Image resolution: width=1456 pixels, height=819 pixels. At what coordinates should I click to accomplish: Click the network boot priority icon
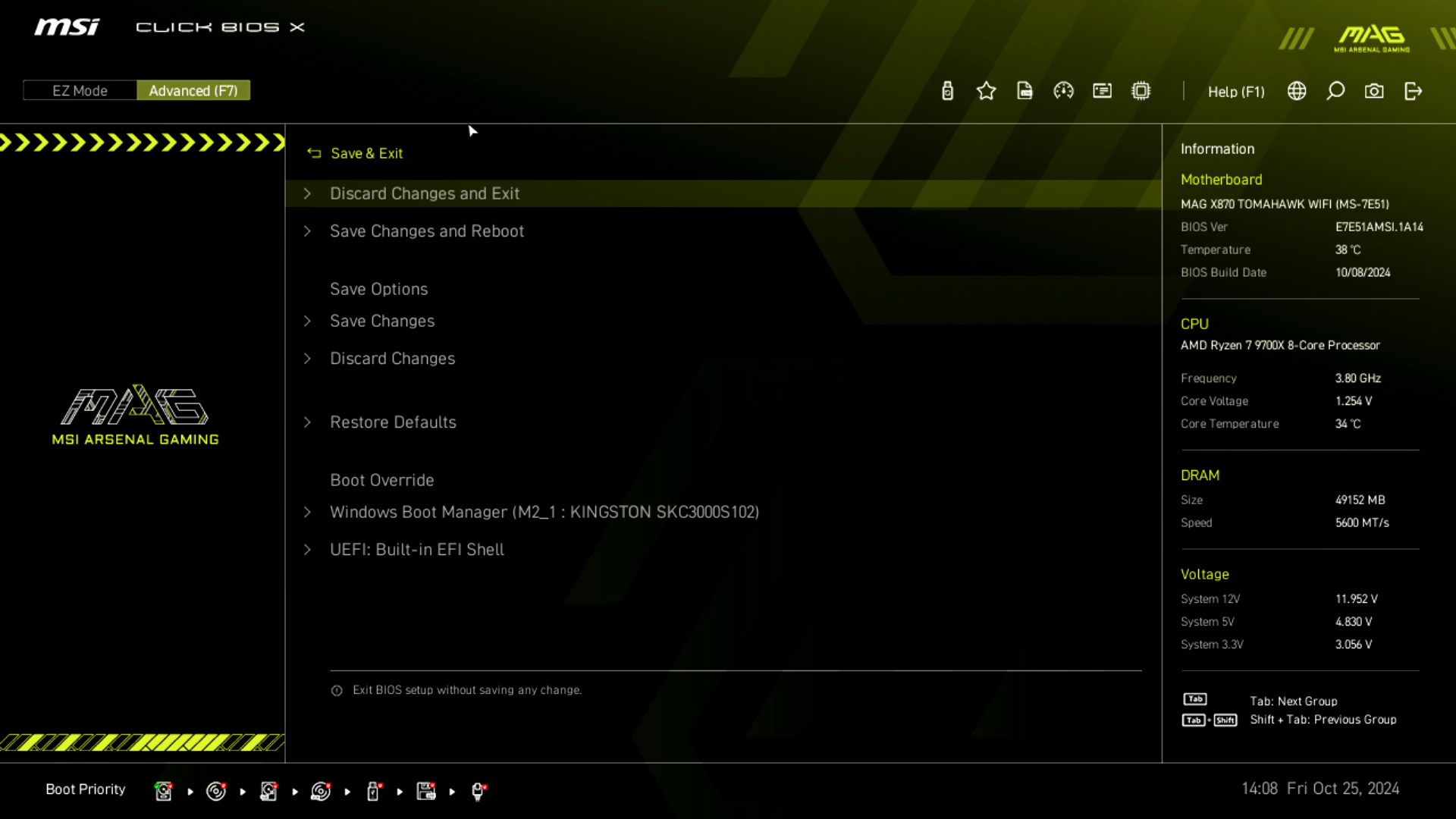[478, 791]
